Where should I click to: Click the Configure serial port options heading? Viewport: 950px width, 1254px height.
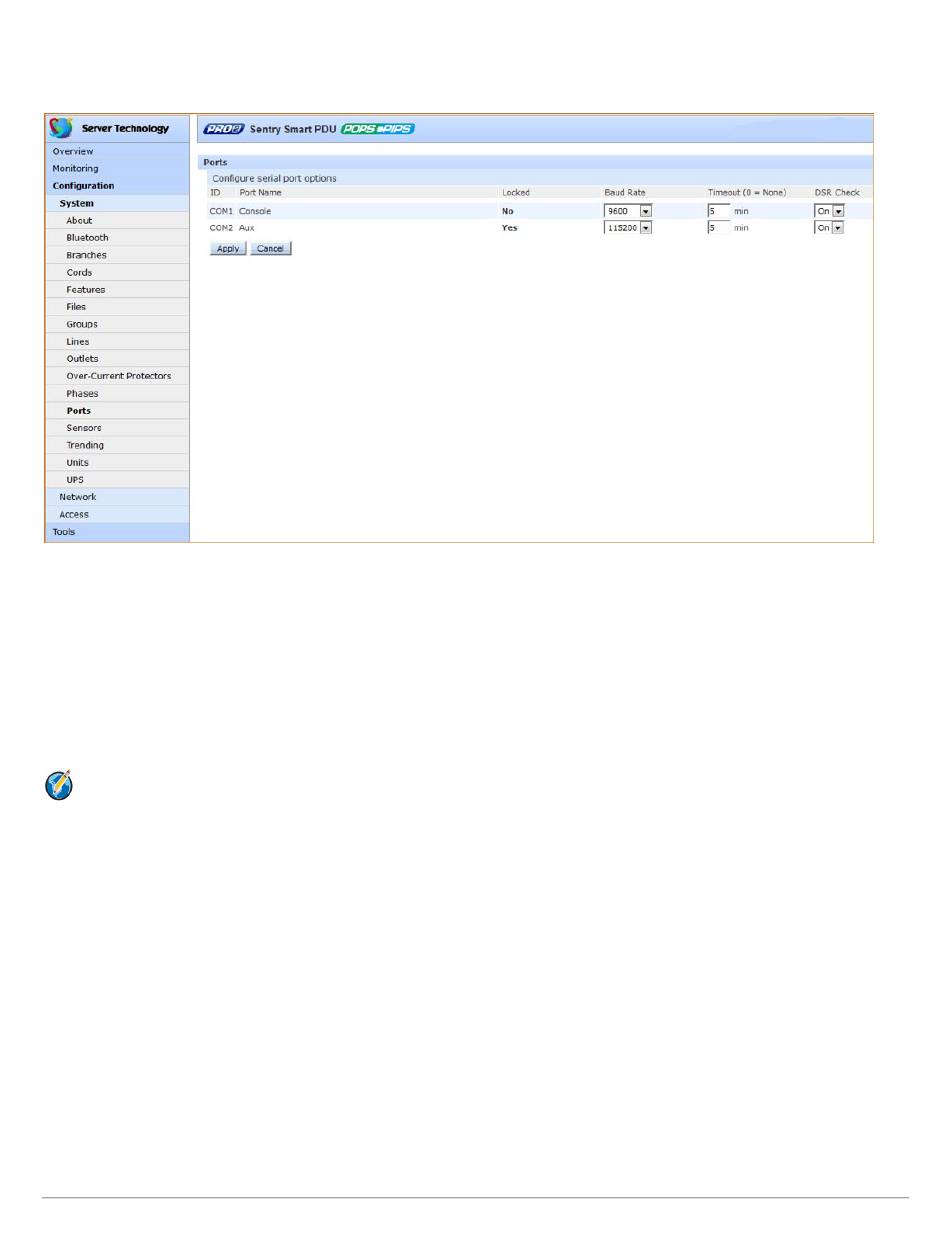[x=274, y=178]
